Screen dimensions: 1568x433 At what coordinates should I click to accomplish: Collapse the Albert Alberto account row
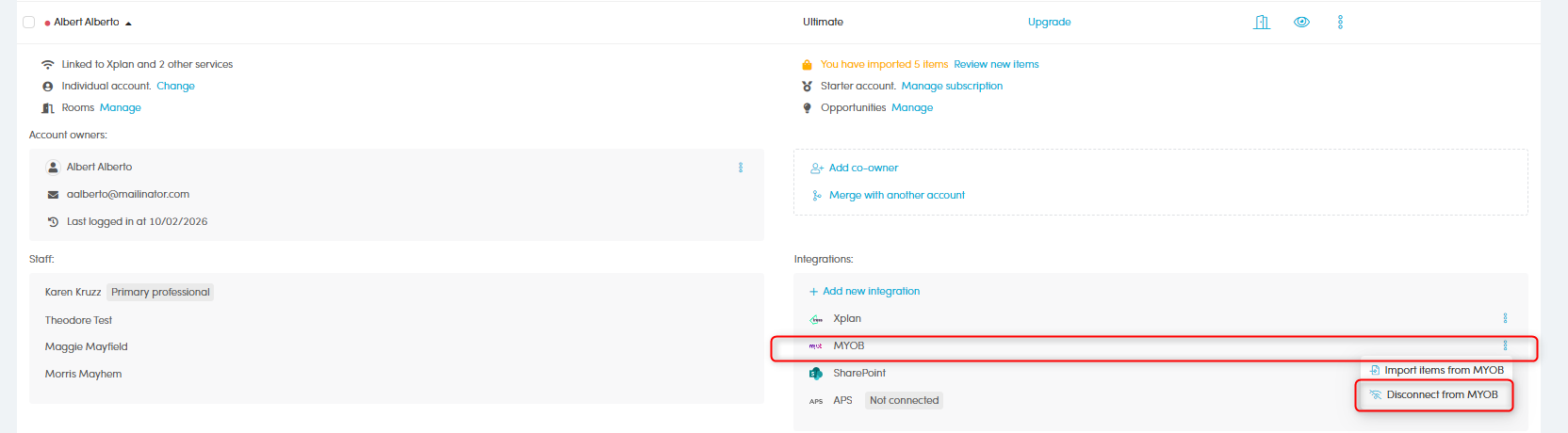coord(128,24)
